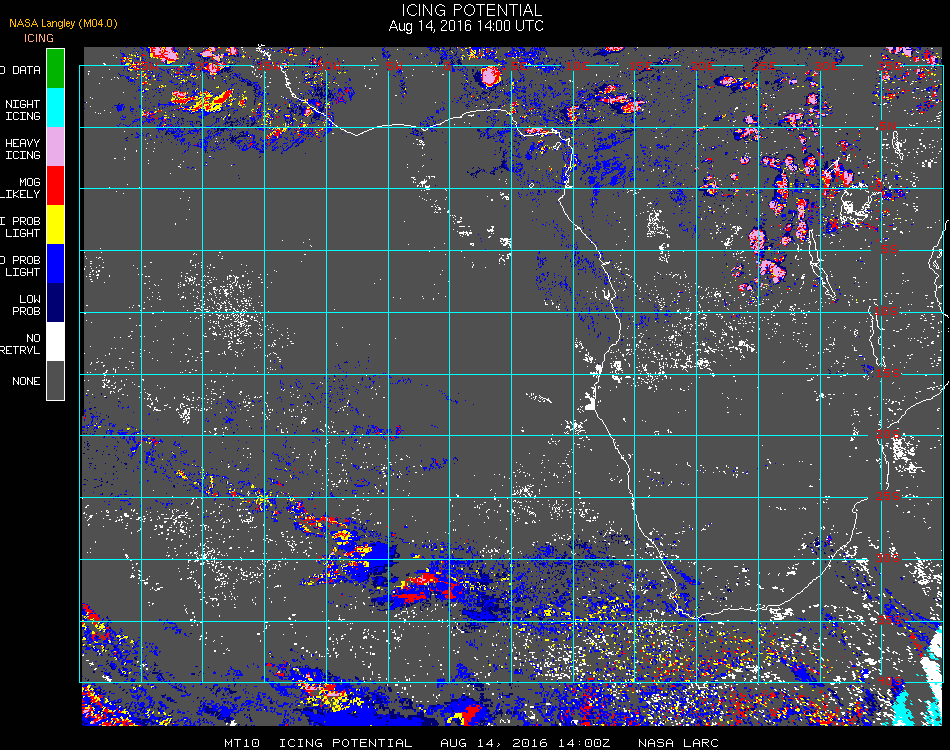
Task: Click the 'NONE' legend label
Action: (x=26, y=381)
